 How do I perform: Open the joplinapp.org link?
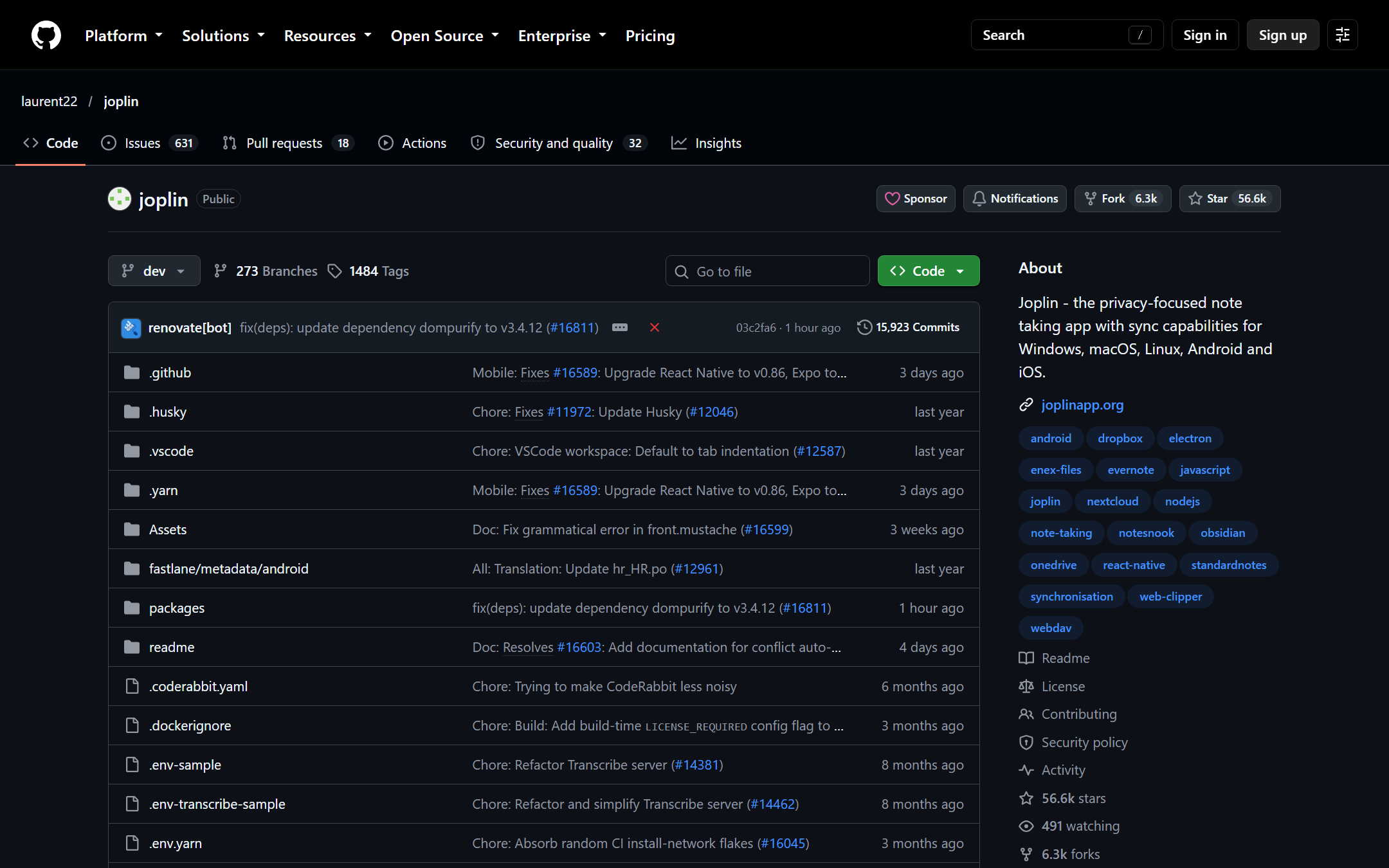1082,405
